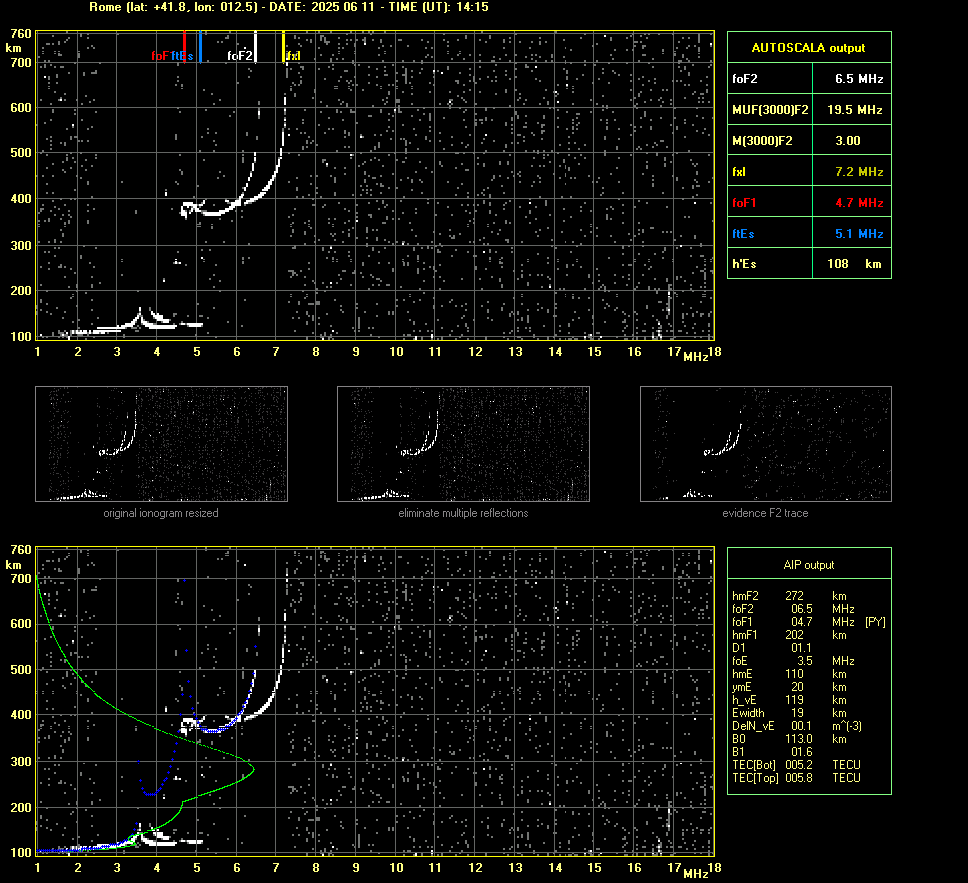Click the '6.5 MHz' foF2 value in AUTOSCALA table
The height and width of the screenshot is (883, 968).
coord(859,79)
